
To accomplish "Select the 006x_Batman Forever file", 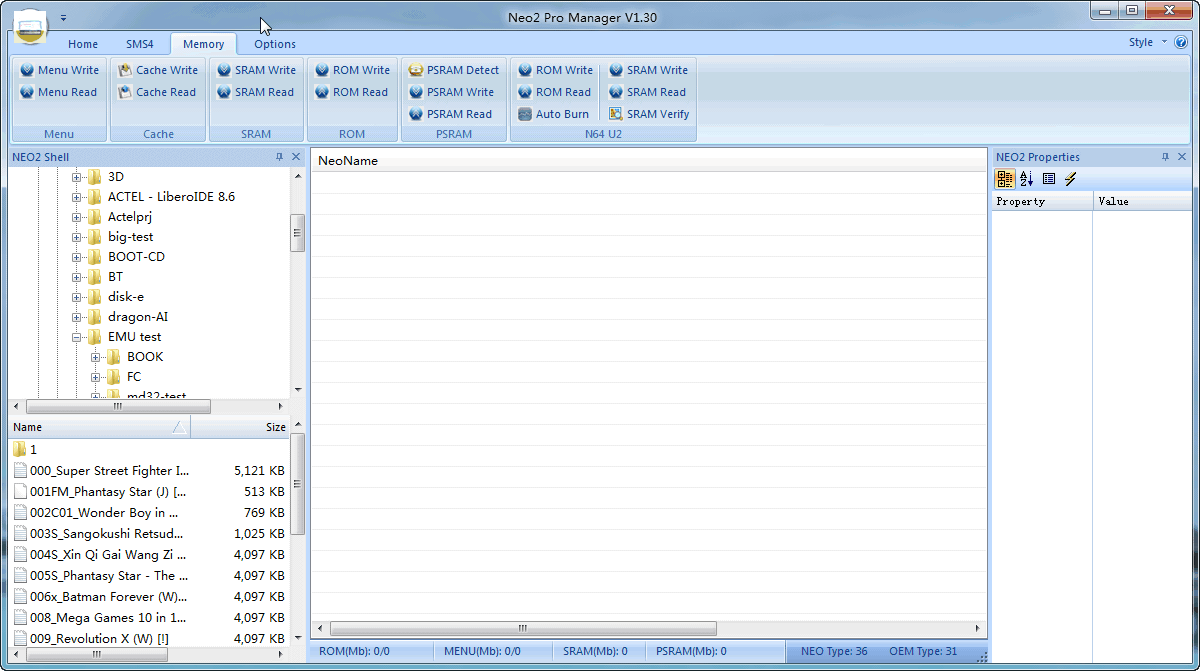I will (106, 597).
